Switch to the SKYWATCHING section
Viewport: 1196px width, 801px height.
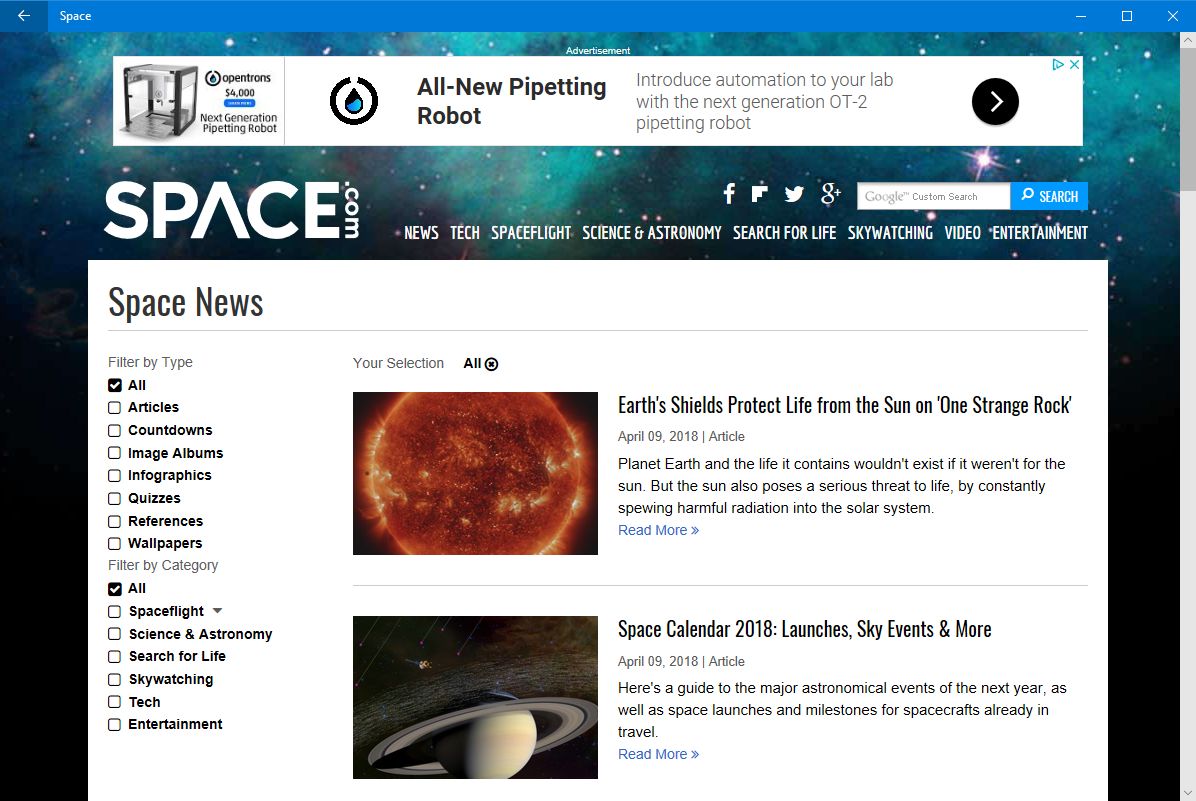click(890, 232)
